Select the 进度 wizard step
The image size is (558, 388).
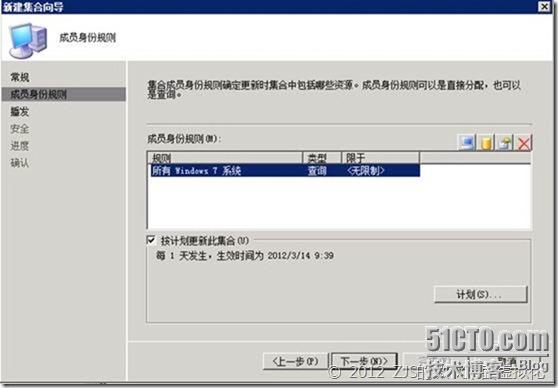coord(20,146)
